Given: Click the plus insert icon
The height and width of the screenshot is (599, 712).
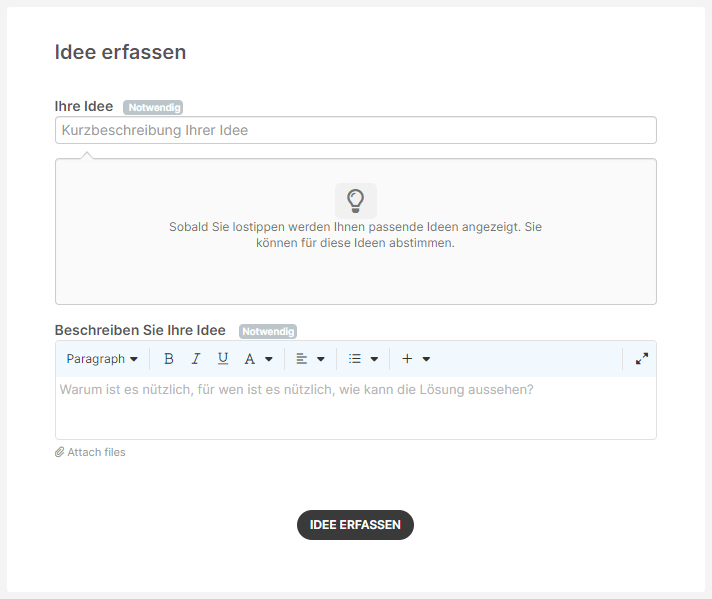Looking at the screenshot, I should (407, 359).
